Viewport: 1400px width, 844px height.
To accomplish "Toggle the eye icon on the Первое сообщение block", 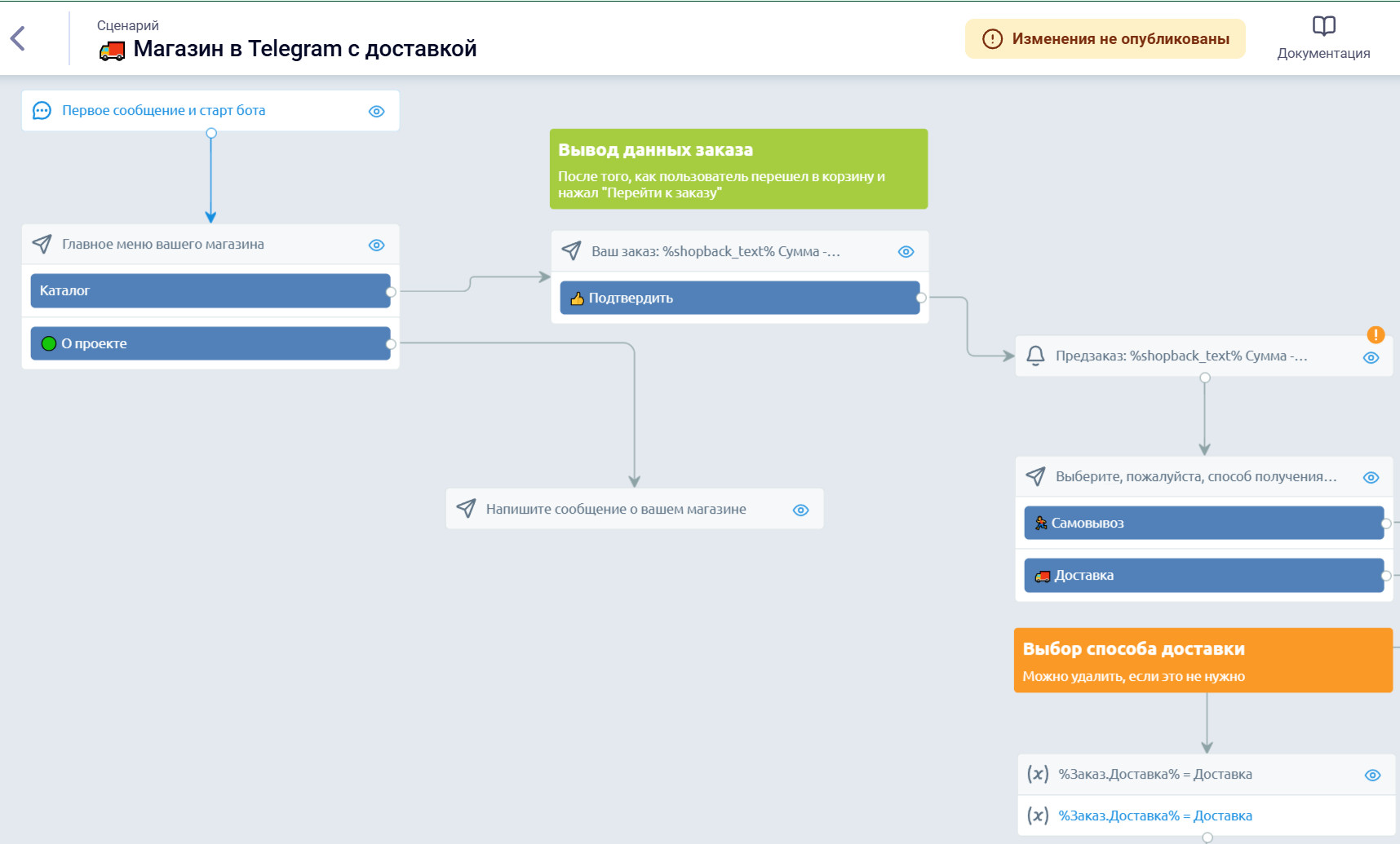I will click(376, 112).
